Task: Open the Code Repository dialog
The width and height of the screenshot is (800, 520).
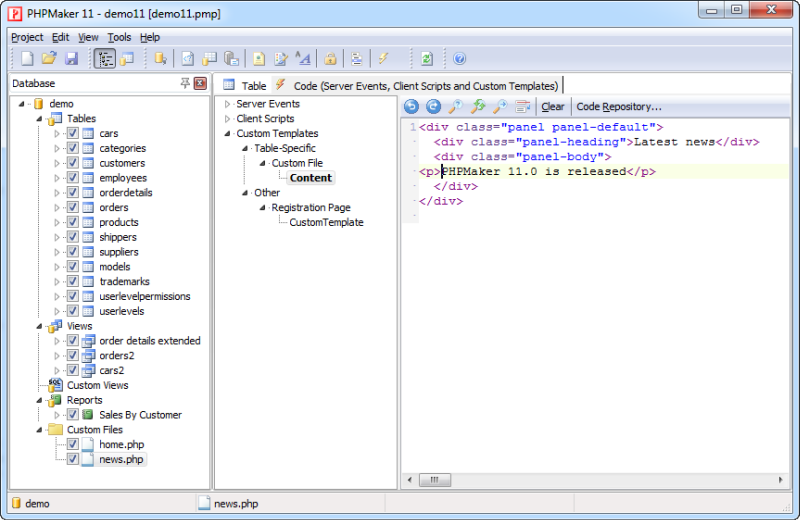Action: tap(618, 107)
